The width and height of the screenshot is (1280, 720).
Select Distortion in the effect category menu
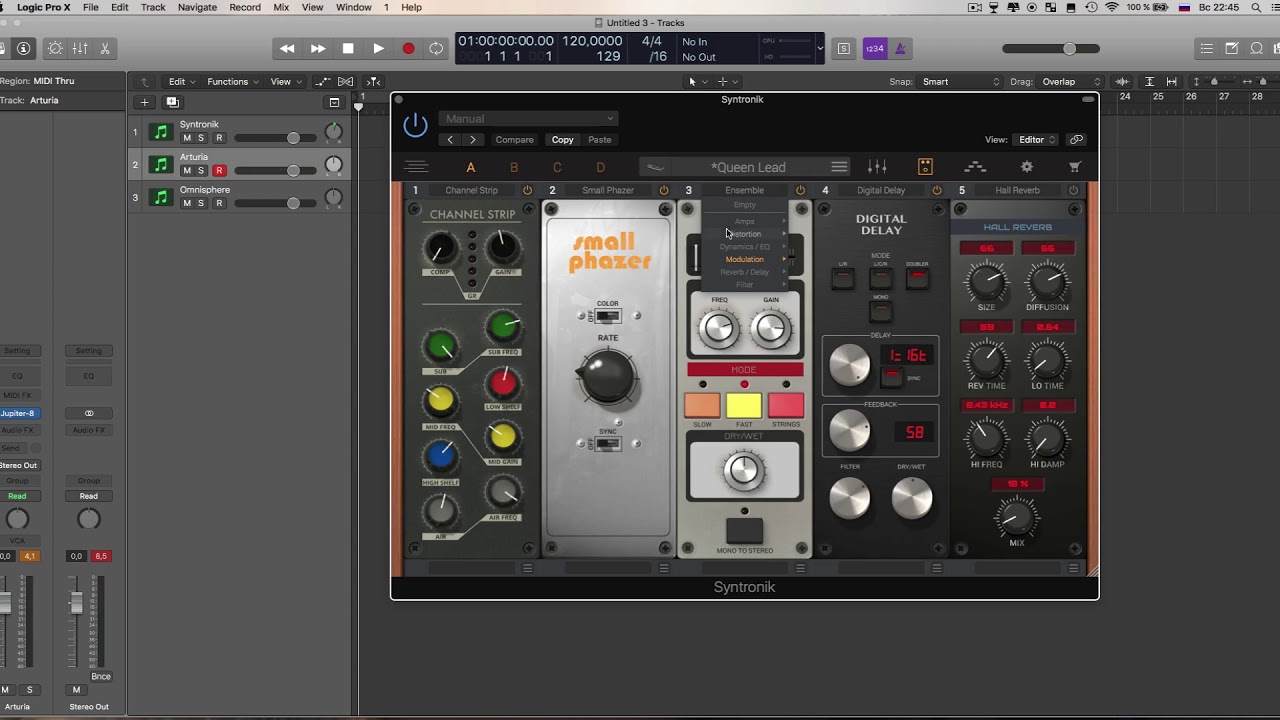click(x=745, y=234)
